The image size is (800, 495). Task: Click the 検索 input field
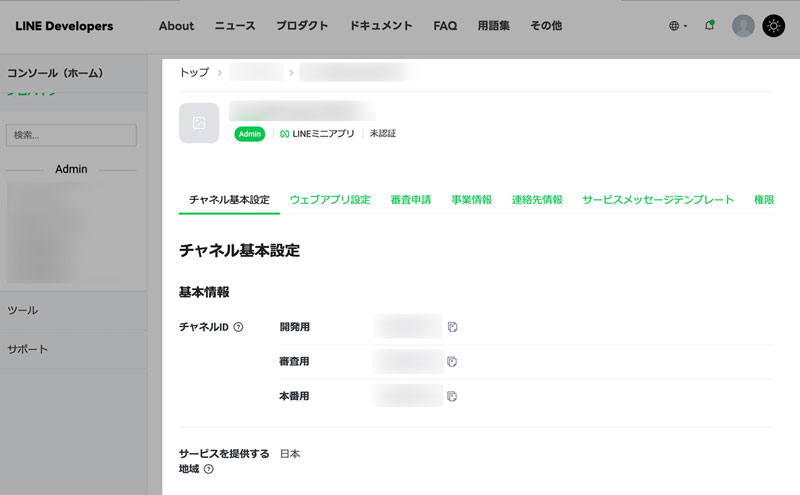71,135
